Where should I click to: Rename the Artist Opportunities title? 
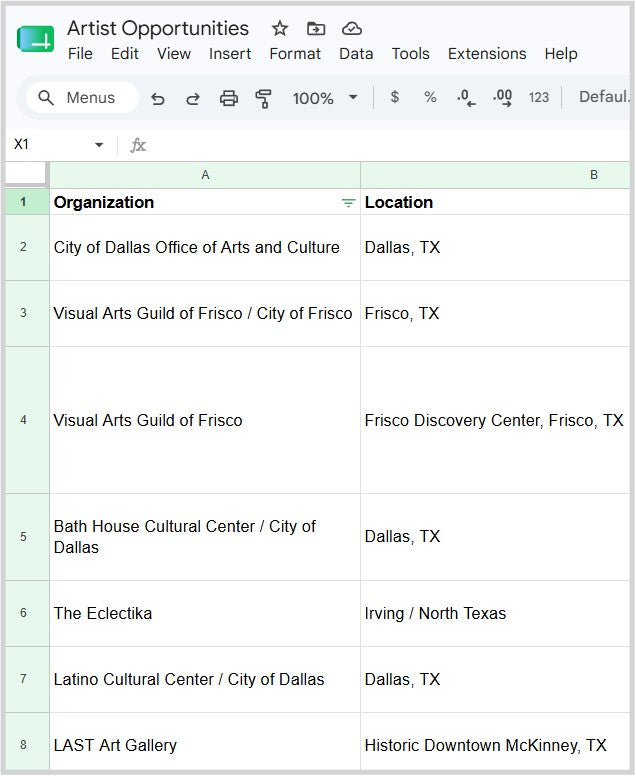(158, 29)
